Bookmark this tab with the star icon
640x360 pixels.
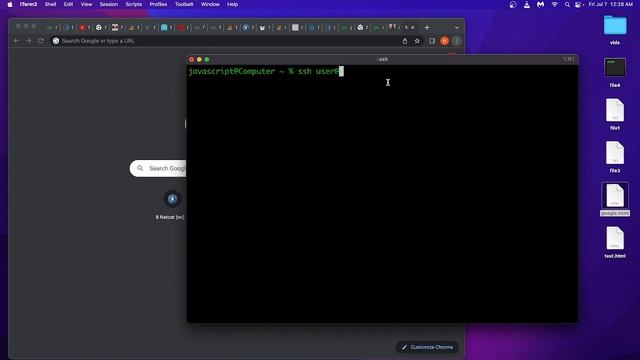coord(417,41)
